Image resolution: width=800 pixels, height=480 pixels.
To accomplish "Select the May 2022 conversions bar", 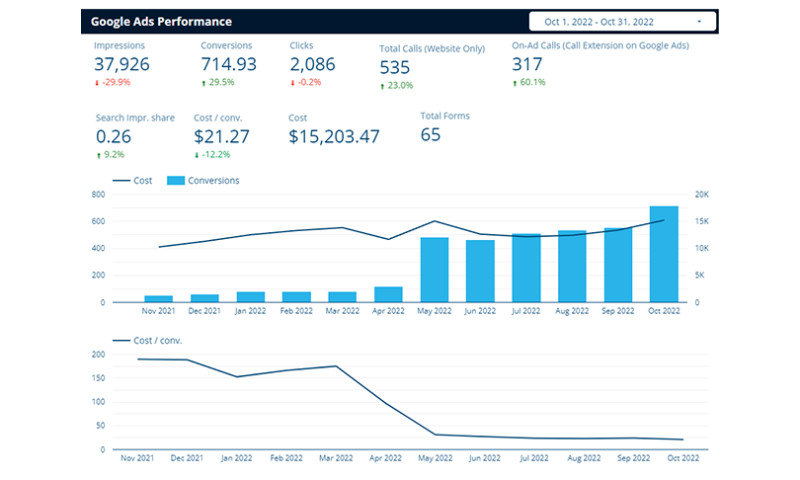I will 434,269.
